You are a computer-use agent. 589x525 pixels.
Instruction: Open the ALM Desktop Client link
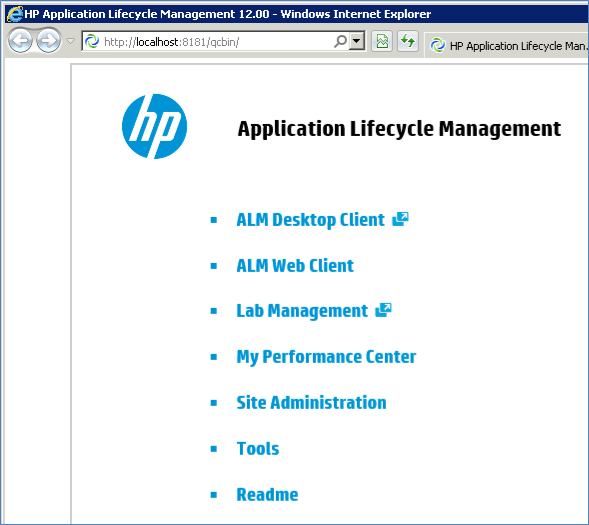(x=310, y=220)
